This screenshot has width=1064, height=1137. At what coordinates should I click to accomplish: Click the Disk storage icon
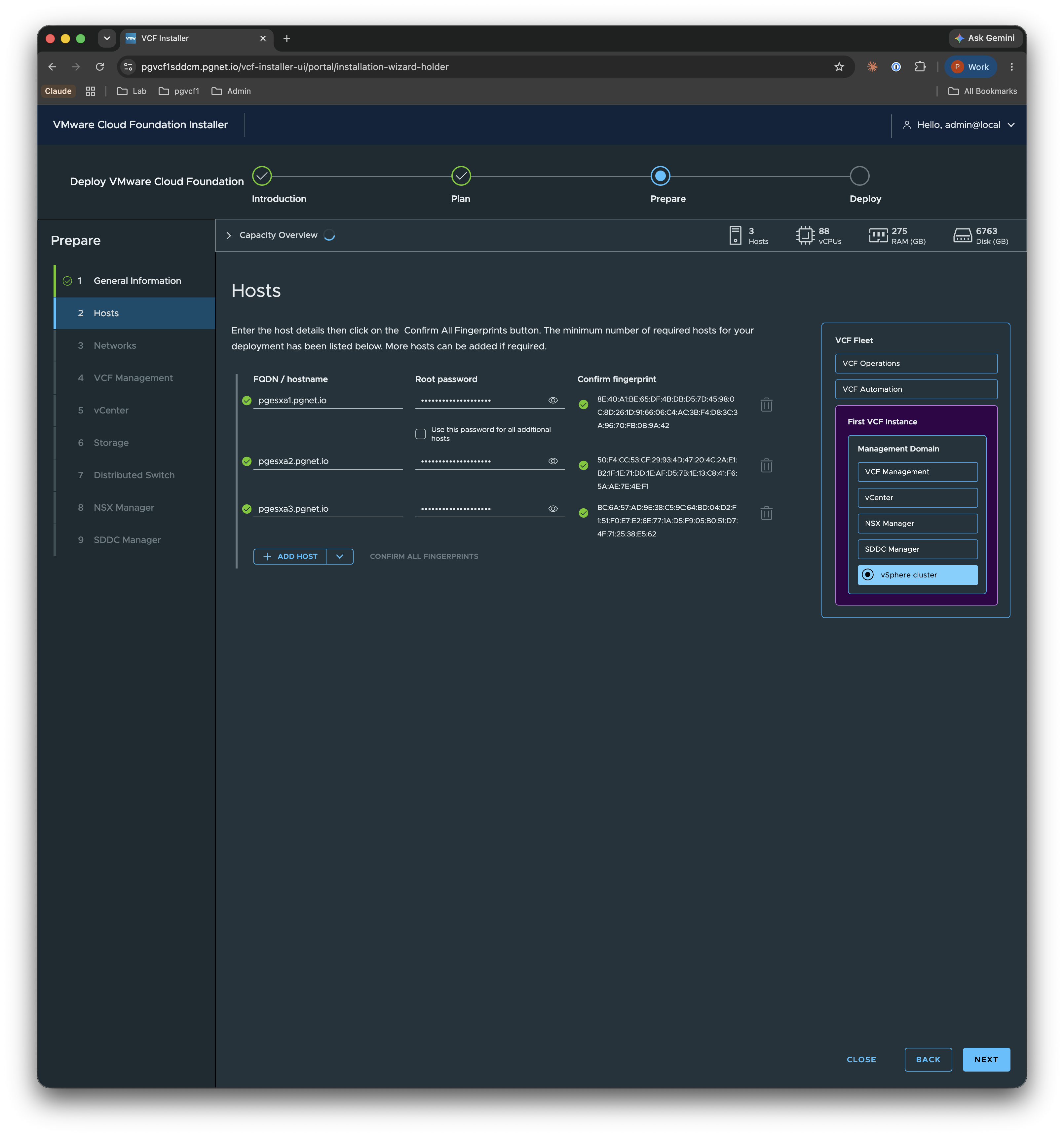point(962,235)
